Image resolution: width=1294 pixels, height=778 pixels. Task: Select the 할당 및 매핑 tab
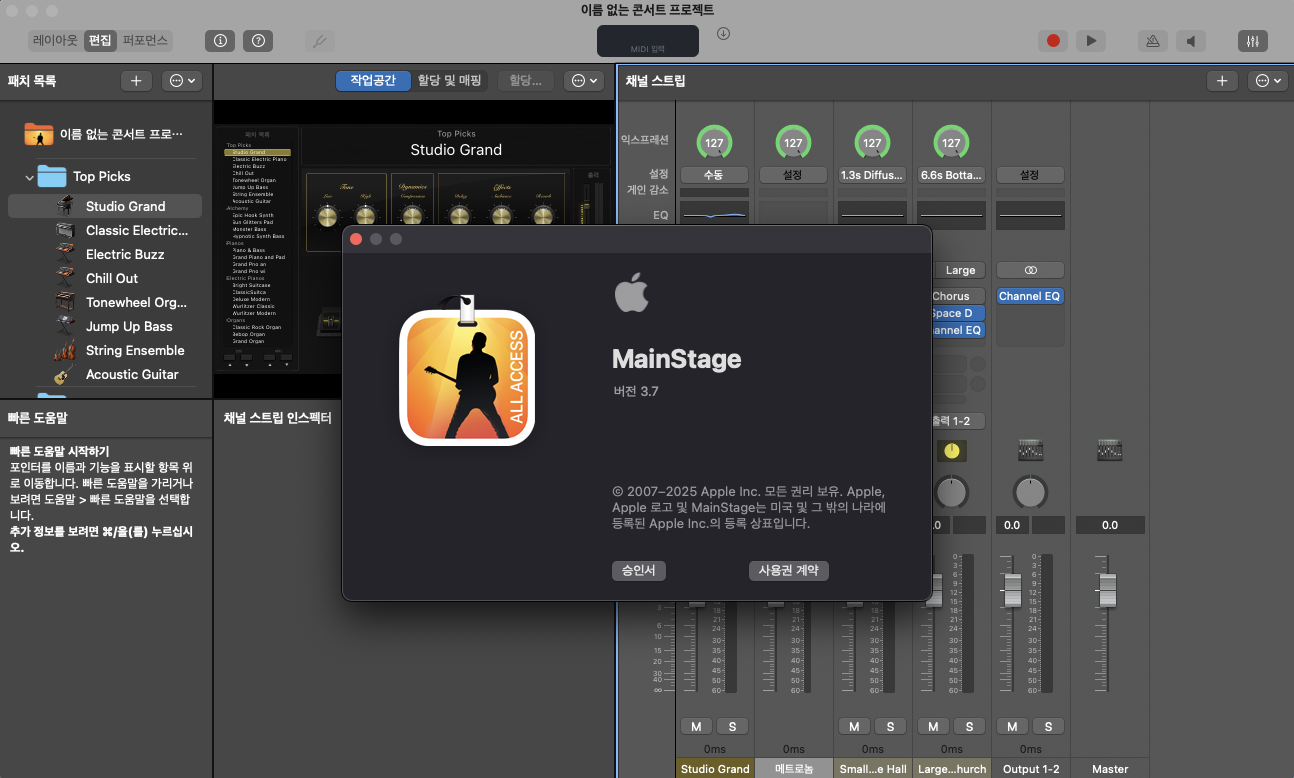pos(449,81)
